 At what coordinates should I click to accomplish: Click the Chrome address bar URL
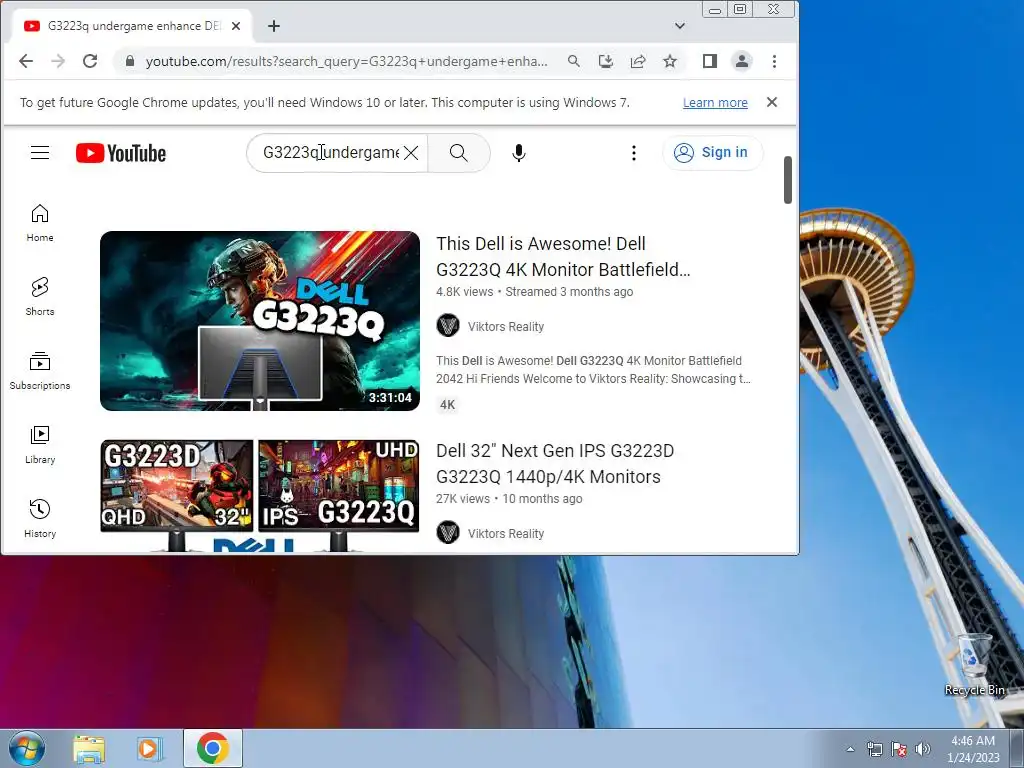[x=346, y=61]
